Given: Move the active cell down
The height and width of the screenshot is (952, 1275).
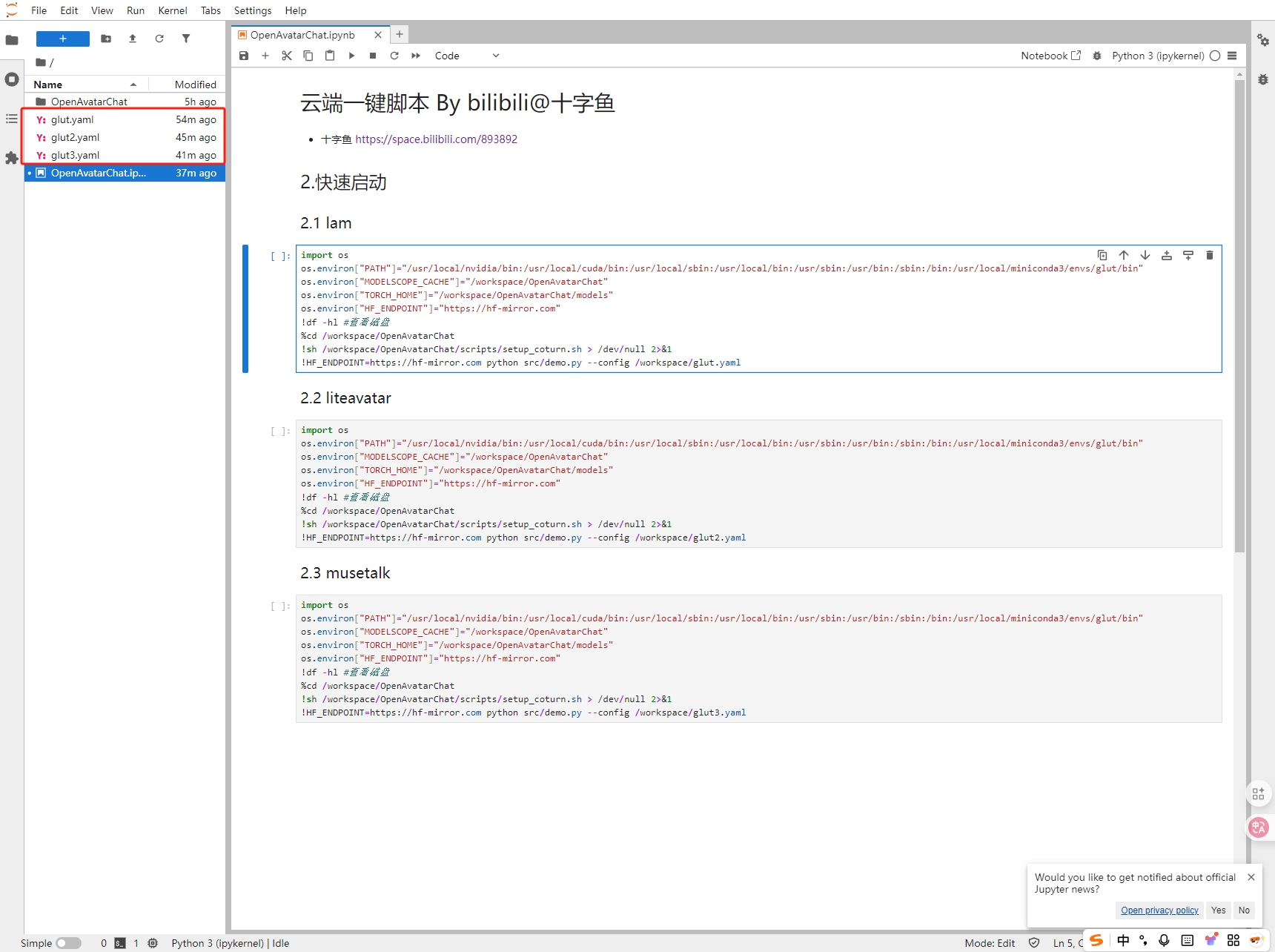Looking at the screenshot, I should coord(1145,255).
